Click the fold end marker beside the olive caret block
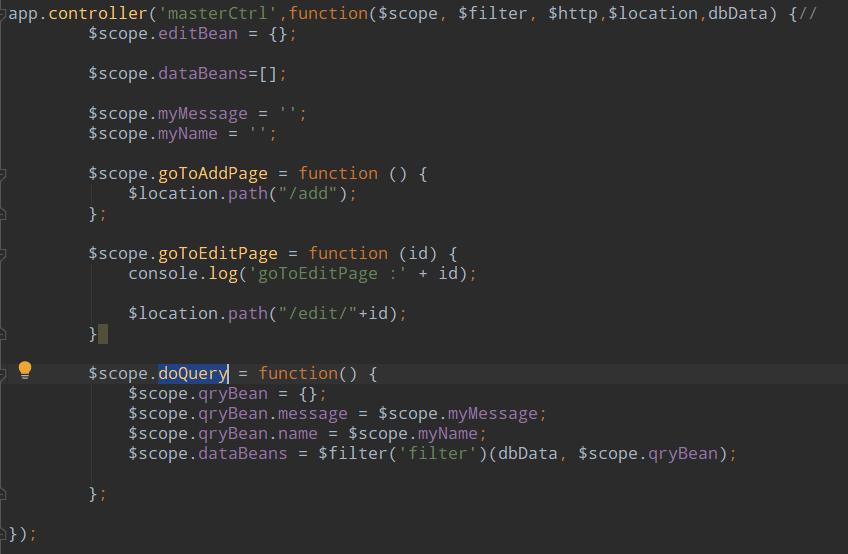Image resolution: width=848 pixels, height=554 pixels. [2, 334]
